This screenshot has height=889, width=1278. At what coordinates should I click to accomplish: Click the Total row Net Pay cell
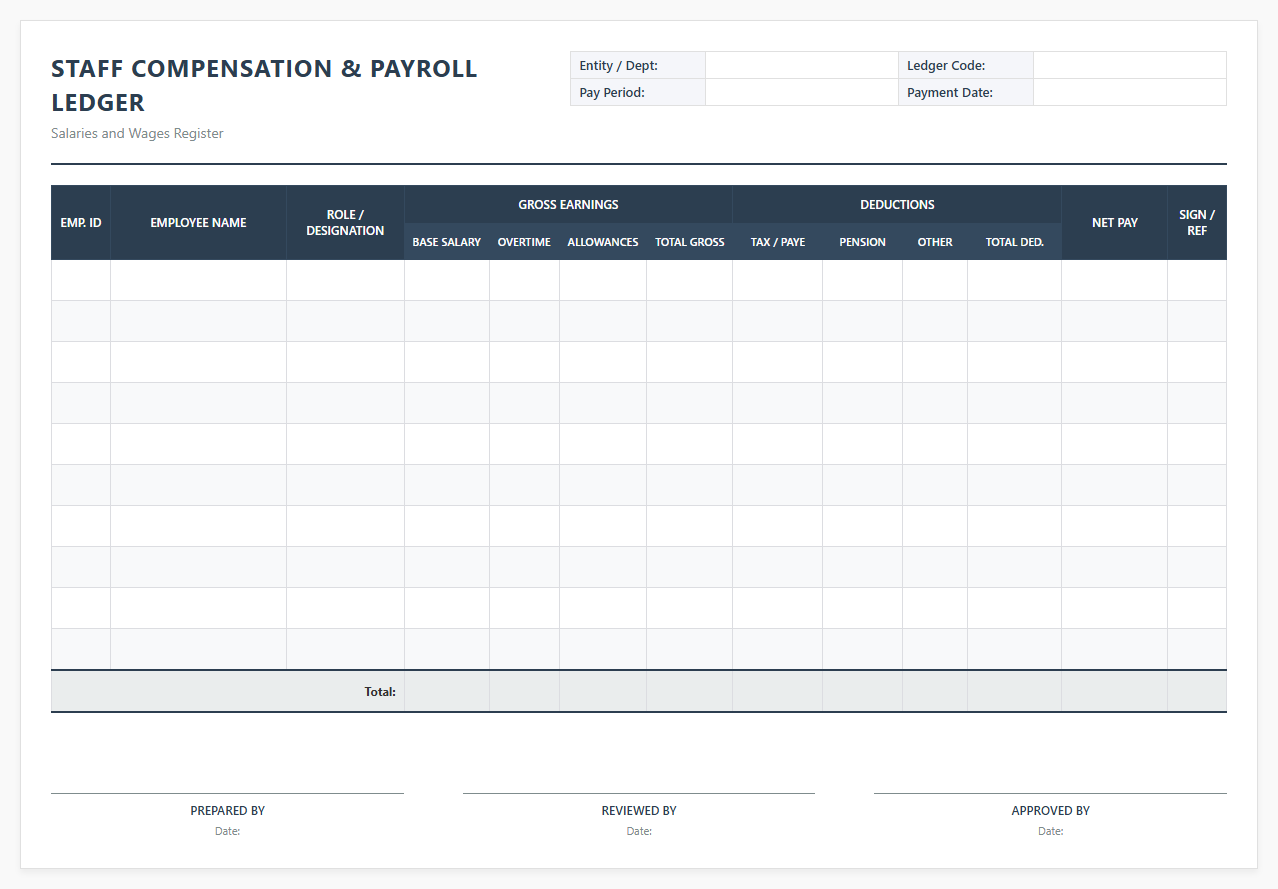1115,691
